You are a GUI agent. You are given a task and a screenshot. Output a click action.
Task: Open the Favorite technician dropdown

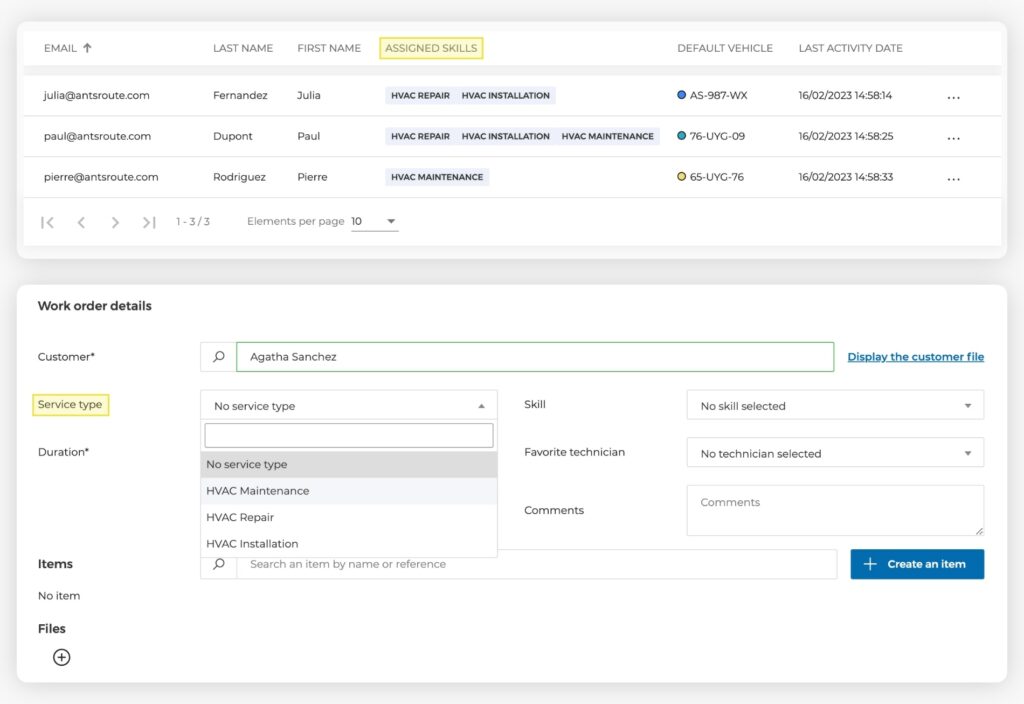pyautogui.click(x=835, y=452)
